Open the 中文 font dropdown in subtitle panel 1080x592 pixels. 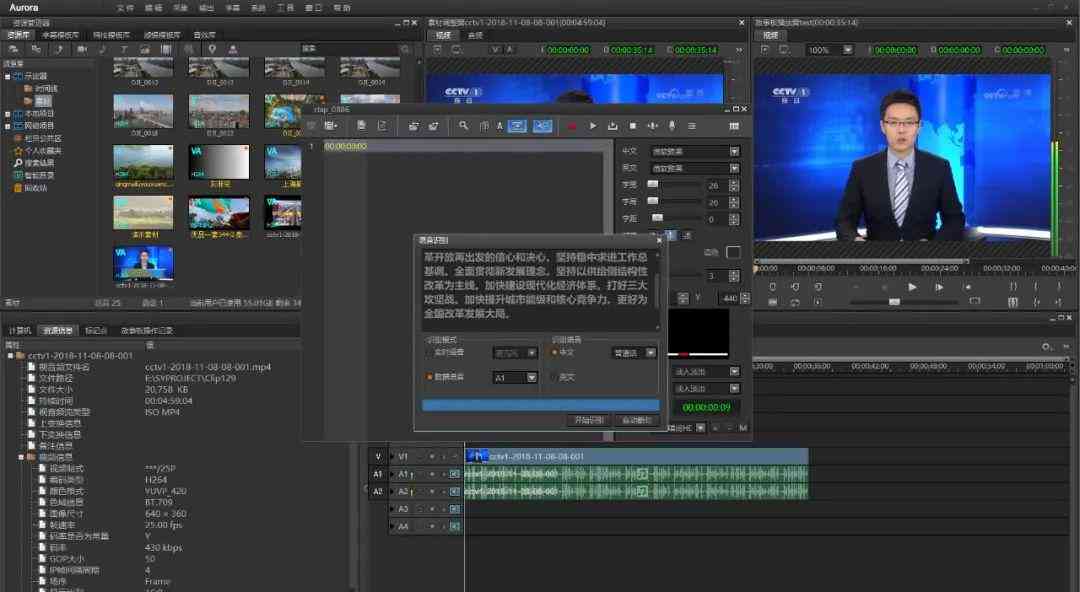[734, 151]
